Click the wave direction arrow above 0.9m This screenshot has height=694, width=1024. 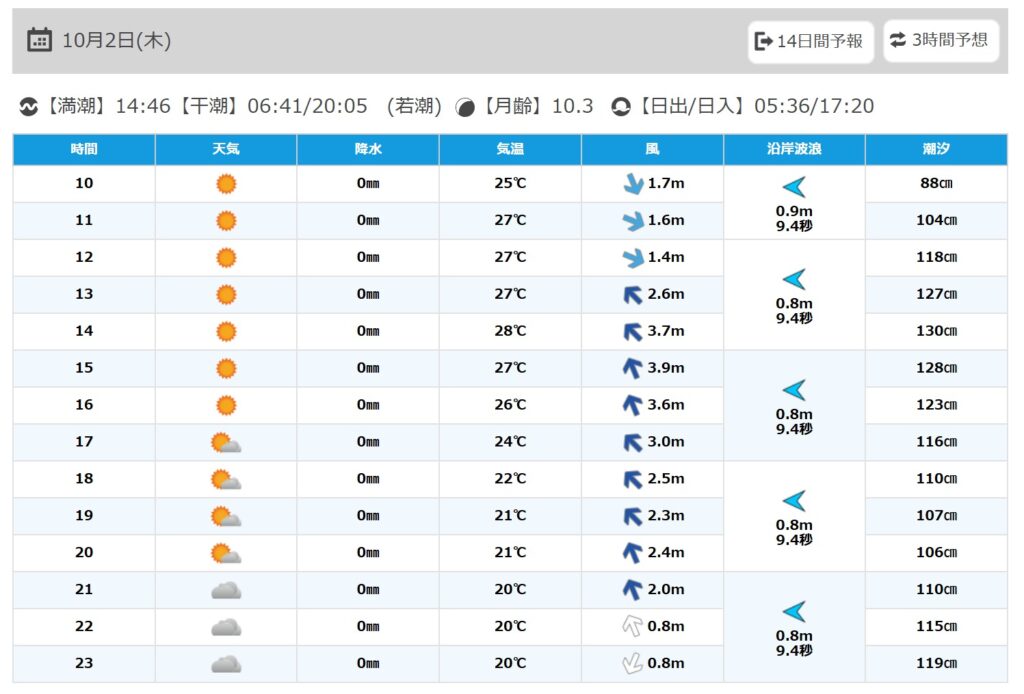point(794,187)
